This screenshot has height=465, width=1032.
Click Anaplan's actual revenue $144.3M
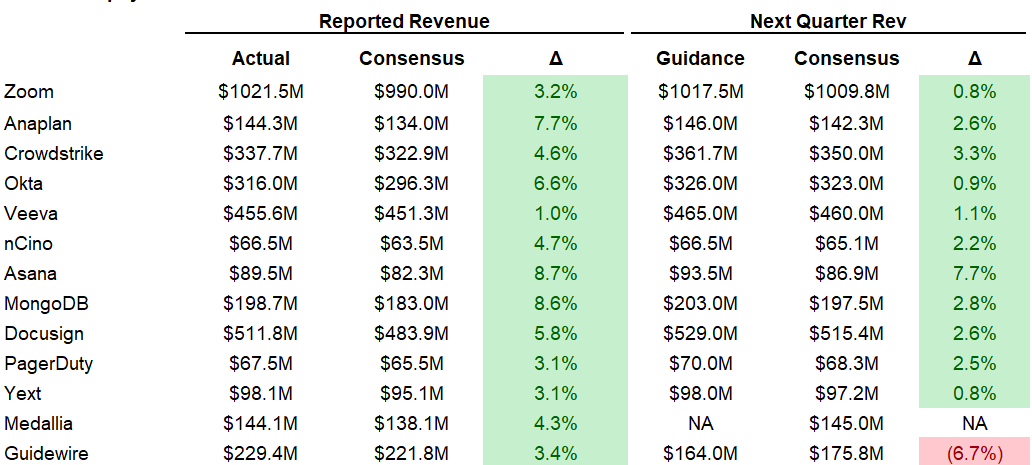point(261,123)
